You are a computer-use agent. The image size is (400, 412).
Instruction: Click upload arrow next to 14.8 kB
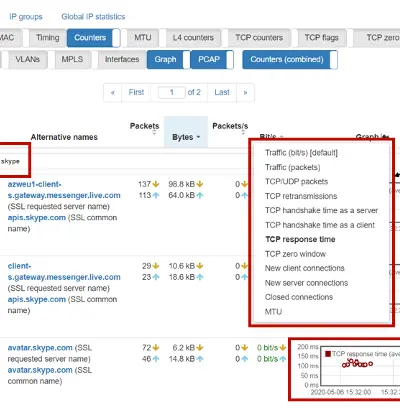tap(200, 359)
